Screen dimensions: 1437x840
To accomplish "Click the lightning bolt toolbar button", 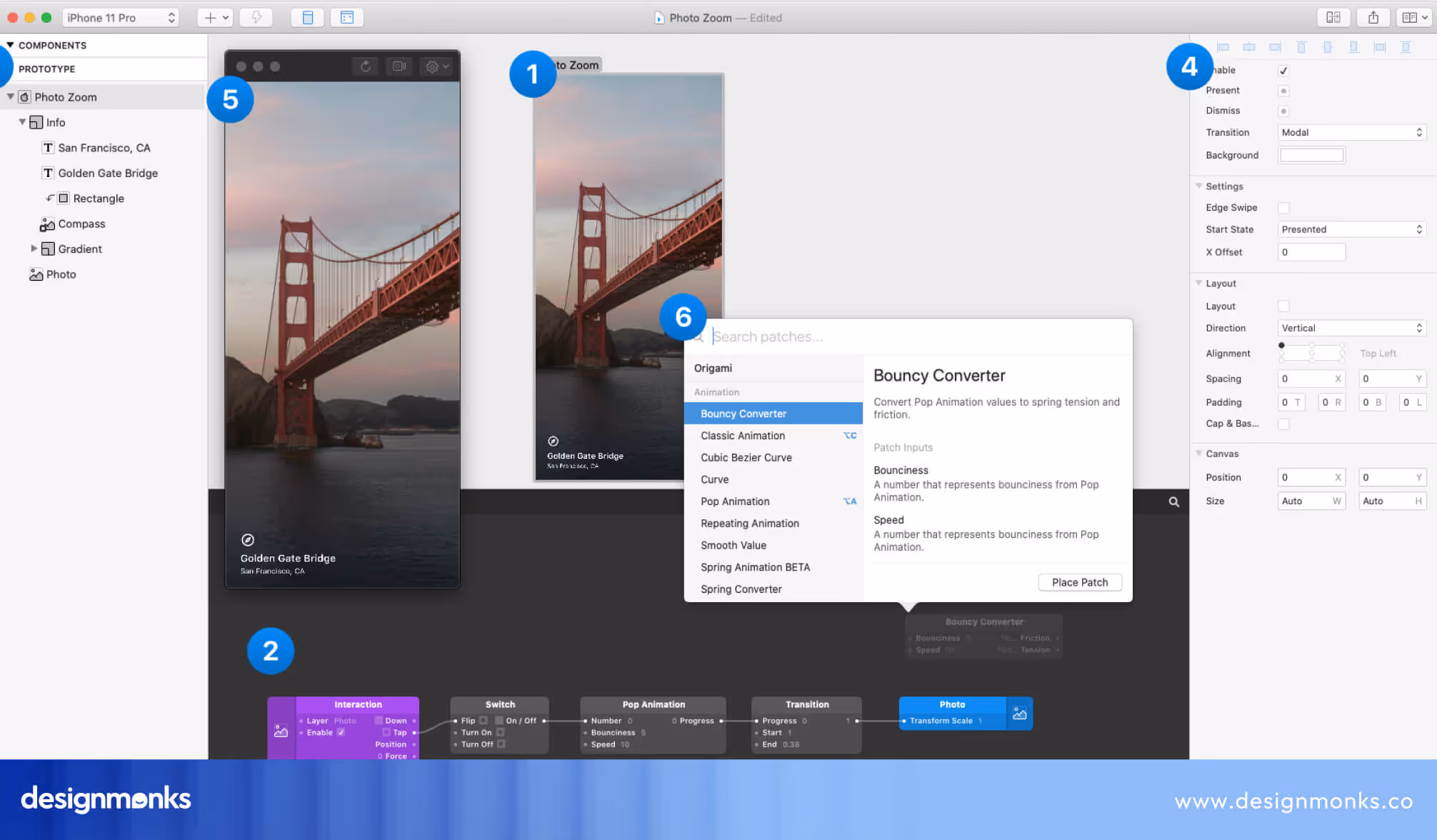I will [x=256, y=18].
